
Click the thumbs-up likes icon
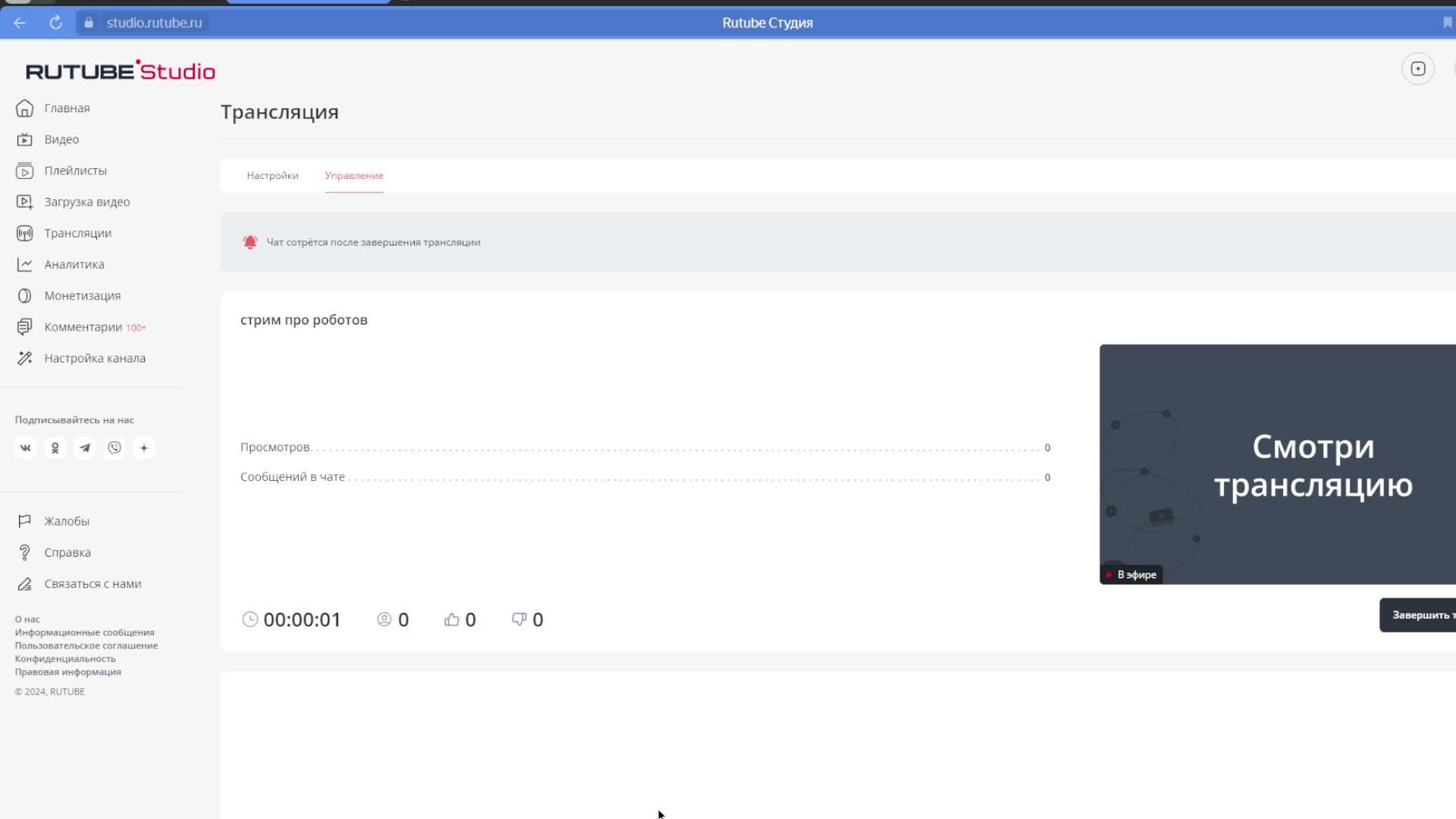[452, 620]
